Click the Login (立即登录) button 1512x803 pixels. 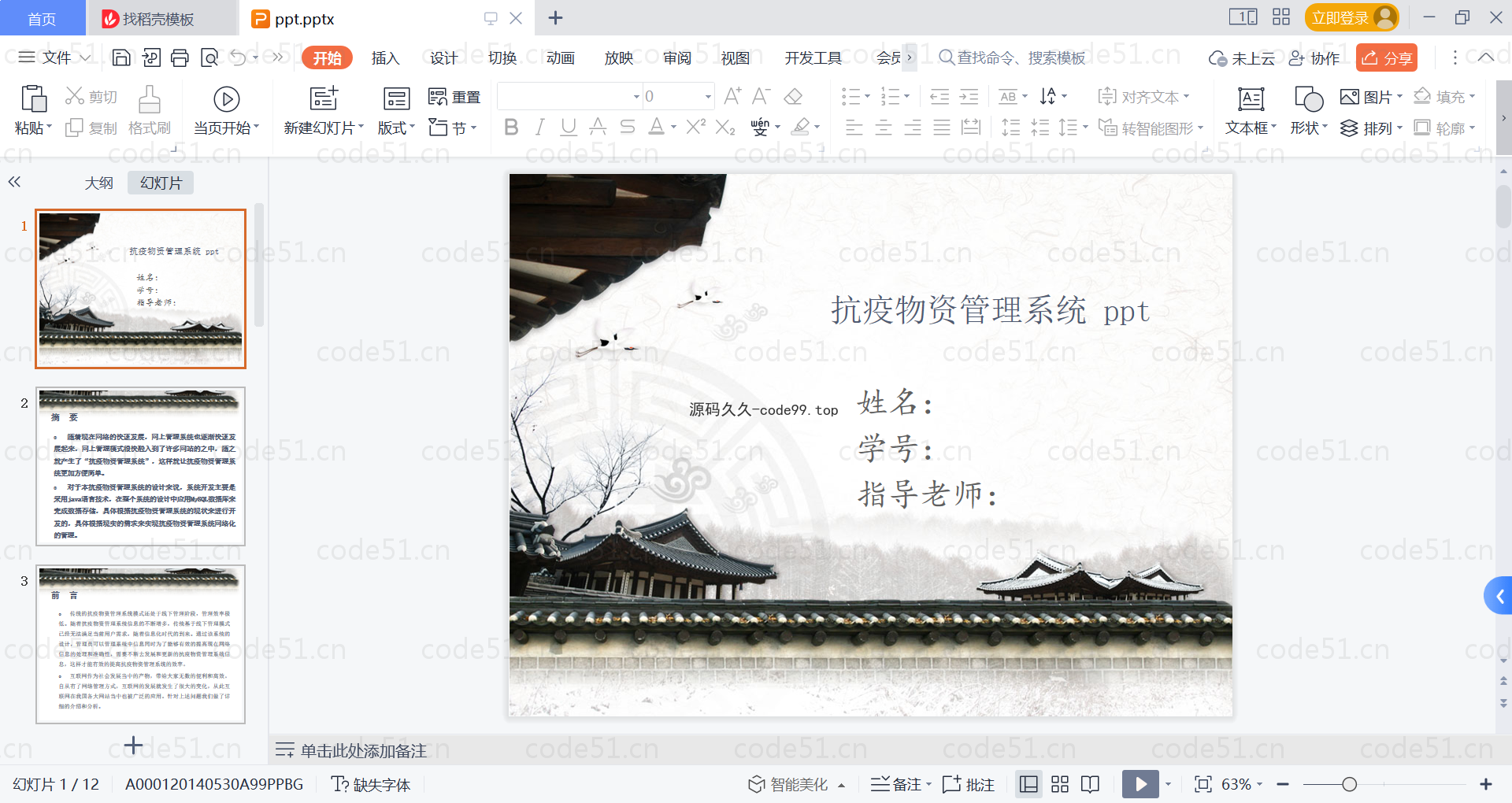(1351, 17)
